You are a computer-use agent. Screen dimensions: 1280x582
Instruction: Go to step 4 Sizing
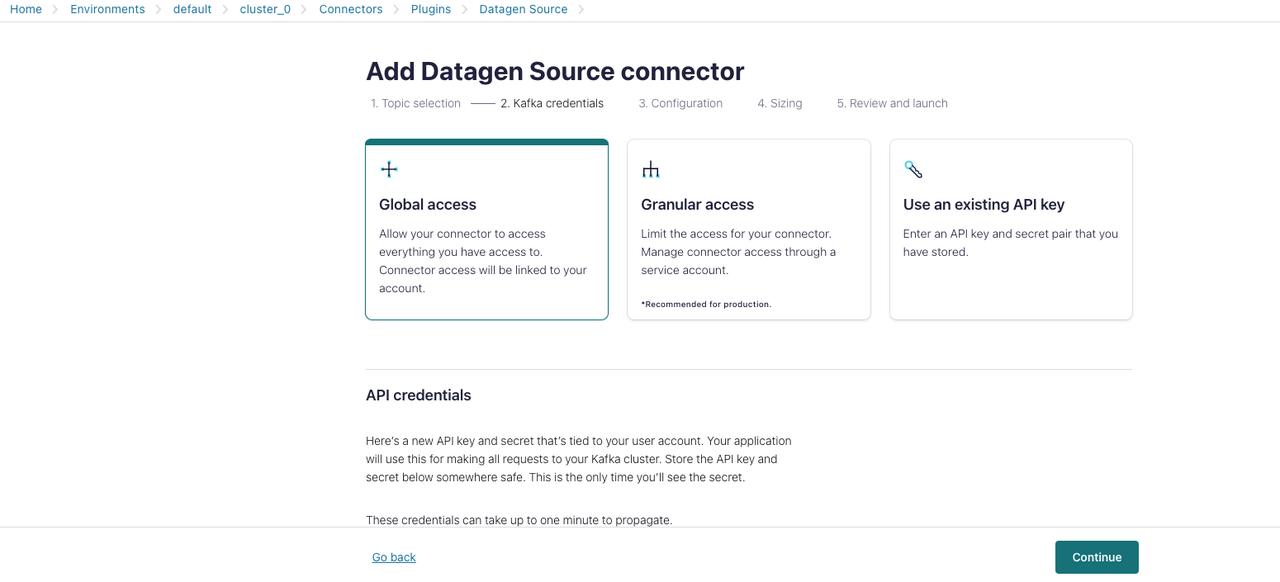(779, 103)
